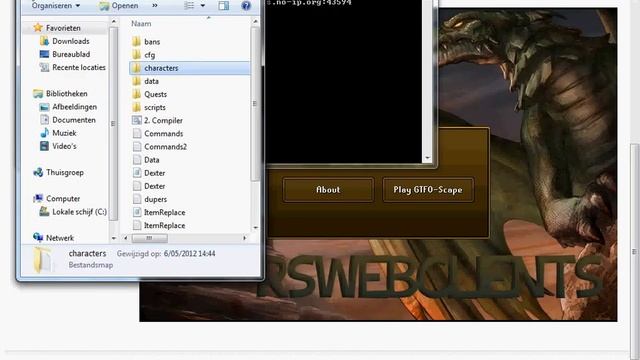Click horizontal scrollbar left arrow in file list
This screenshot has width=640, height=360.
point(126,238)
